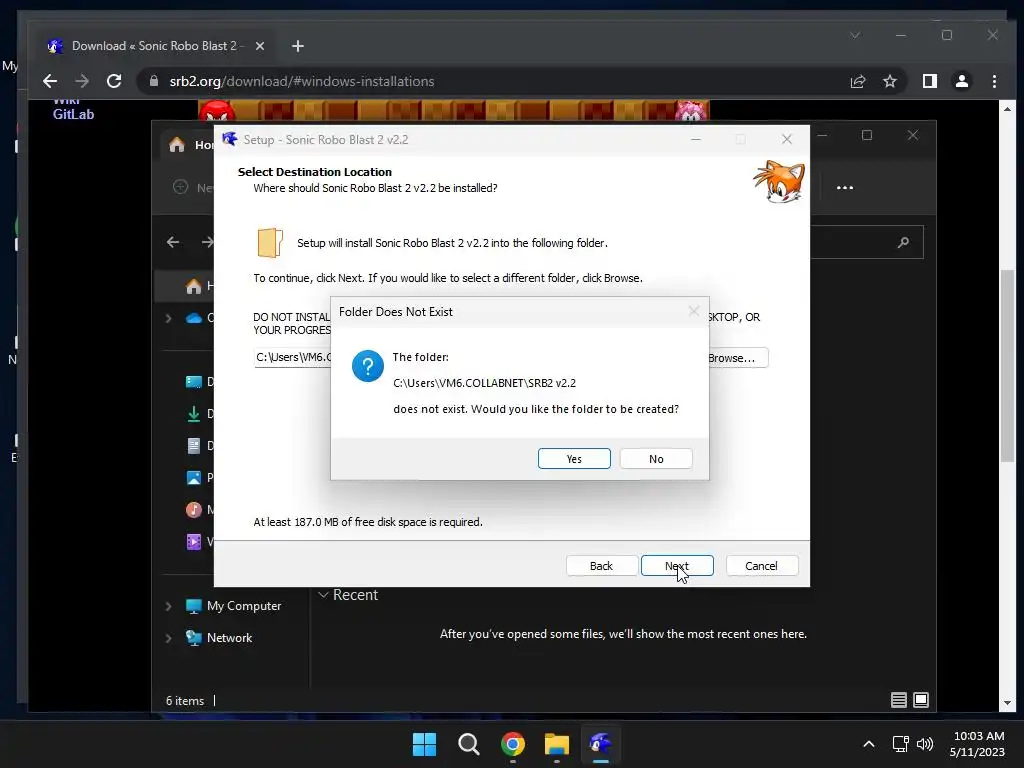Open Chrome tab search dropdown arrow
This screenshot has height=768, width=1024.
point(854,35)
